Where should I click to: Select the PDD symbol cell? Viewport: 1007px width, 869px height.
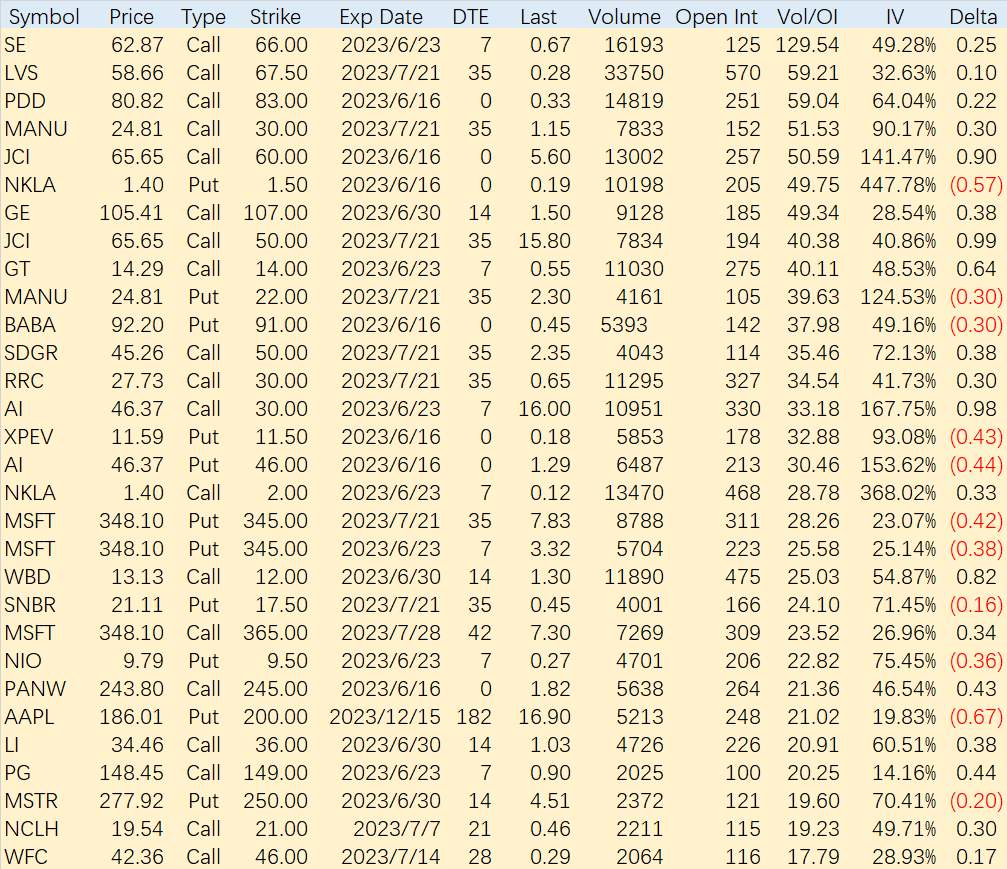[25, 101]
